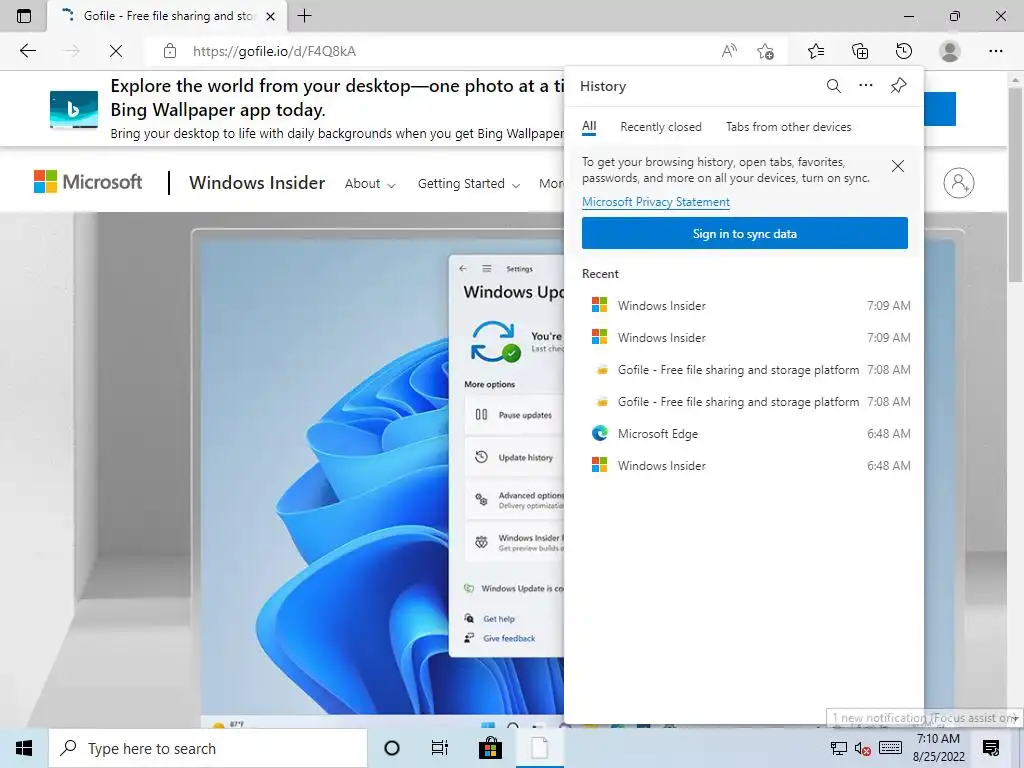The width and height of the screenshot is (1024, 768).
Task: Pin the History panel
Action: pyautogui.click(x=899, y=86)
